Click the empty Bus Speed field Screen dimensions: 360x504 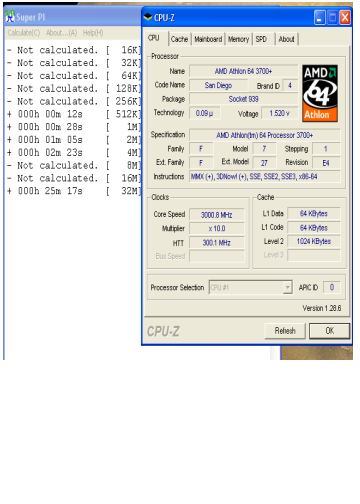(x=216, y=256)
